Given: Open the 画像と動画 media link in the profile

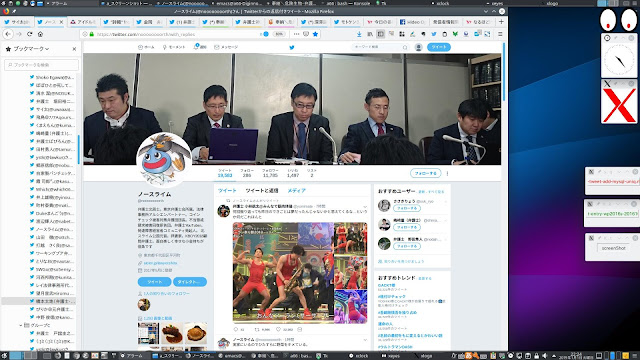Looking at the screenshot, I should (158, 318).
